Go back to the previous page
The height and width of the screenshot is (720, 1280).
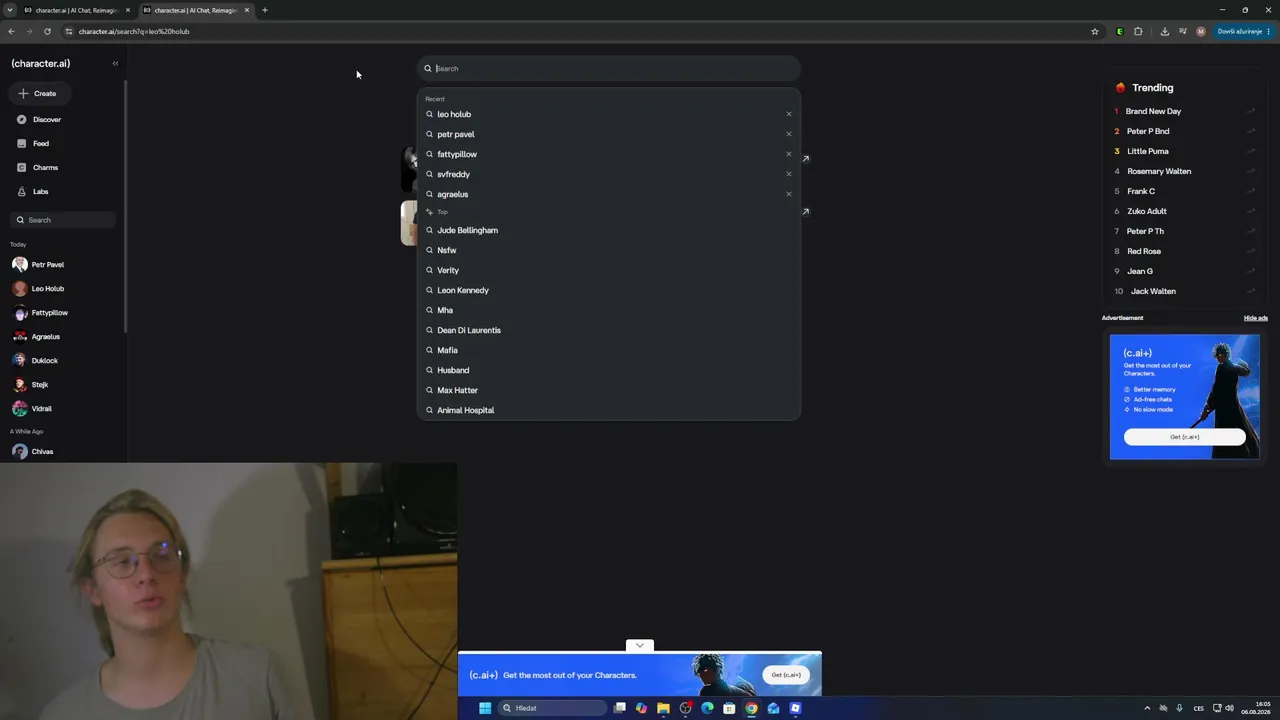coord(11,31)
